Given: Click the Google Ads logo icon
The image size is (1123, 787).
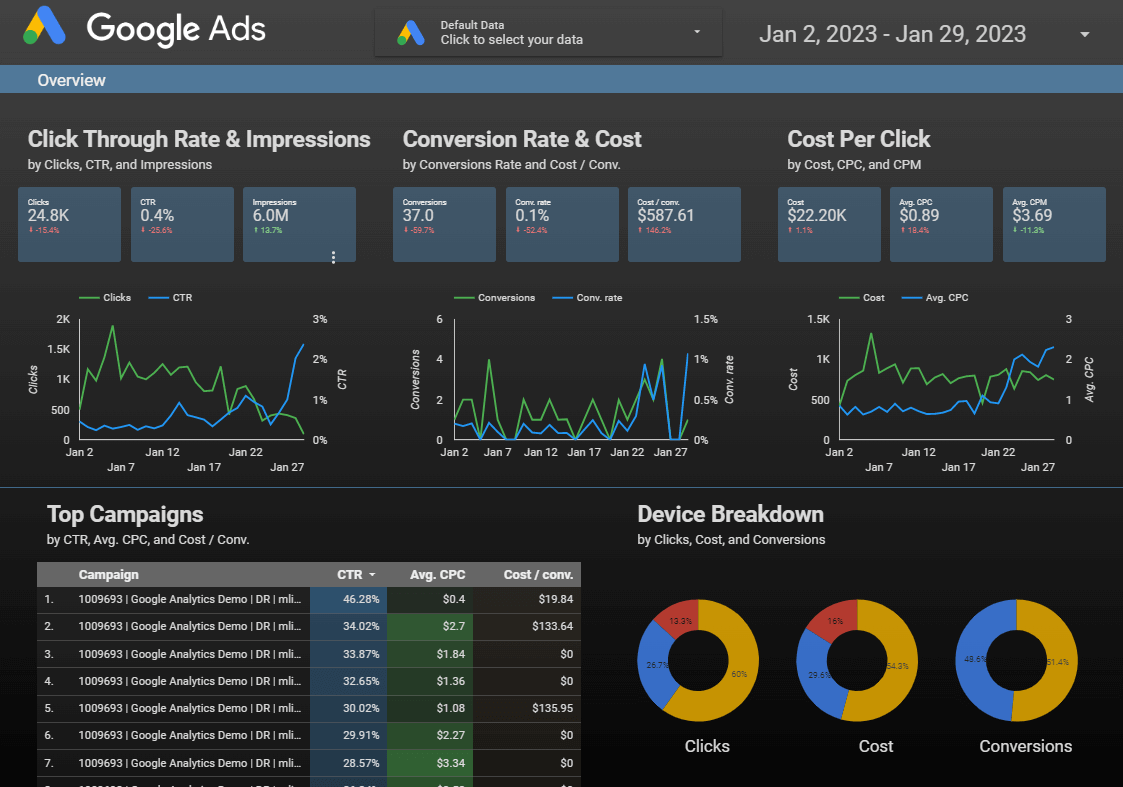Looking at the screenshot, I should coord(42,29).
